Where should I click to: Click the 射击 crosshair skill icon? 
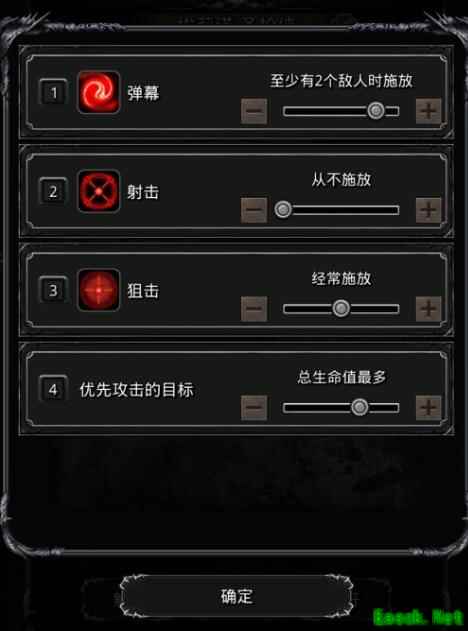coord(99,191)
